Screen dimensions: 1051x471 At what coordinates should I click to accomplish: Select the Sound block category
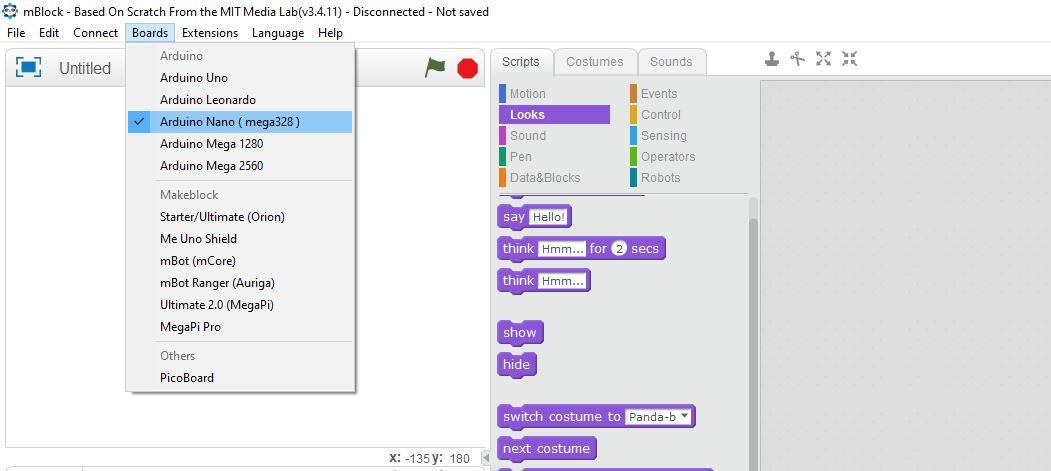pos(554,135)
